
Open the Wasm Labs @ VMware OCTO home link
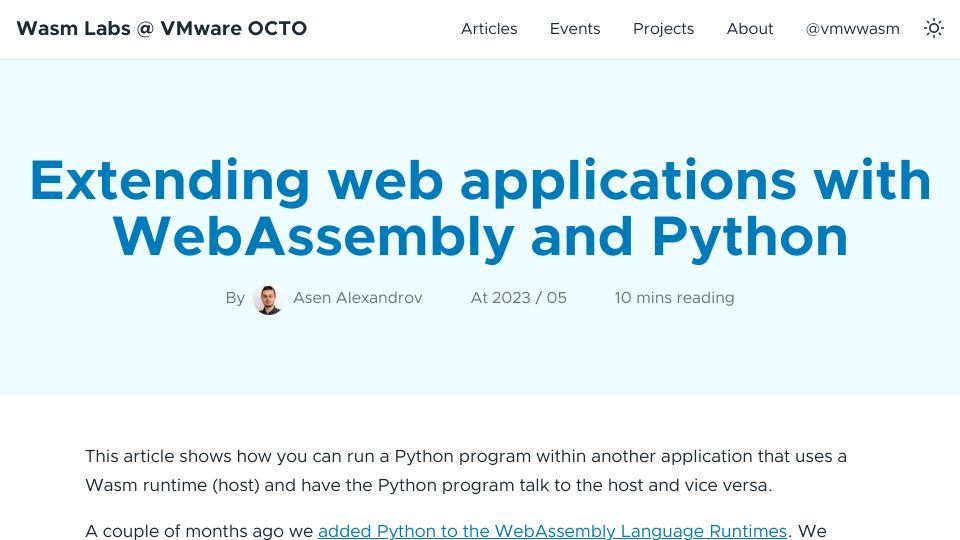tap(162, 28)
